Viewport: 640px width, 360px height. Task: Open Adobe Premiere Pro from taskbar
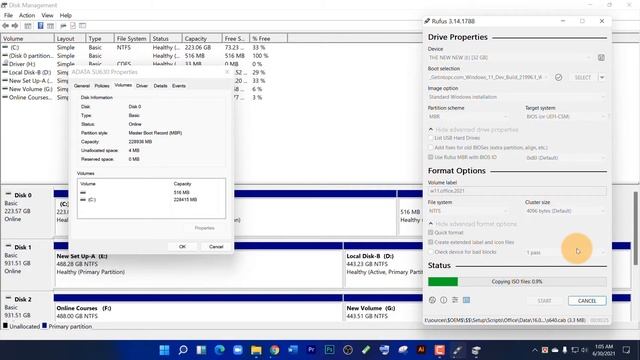(x=311, y=350)
